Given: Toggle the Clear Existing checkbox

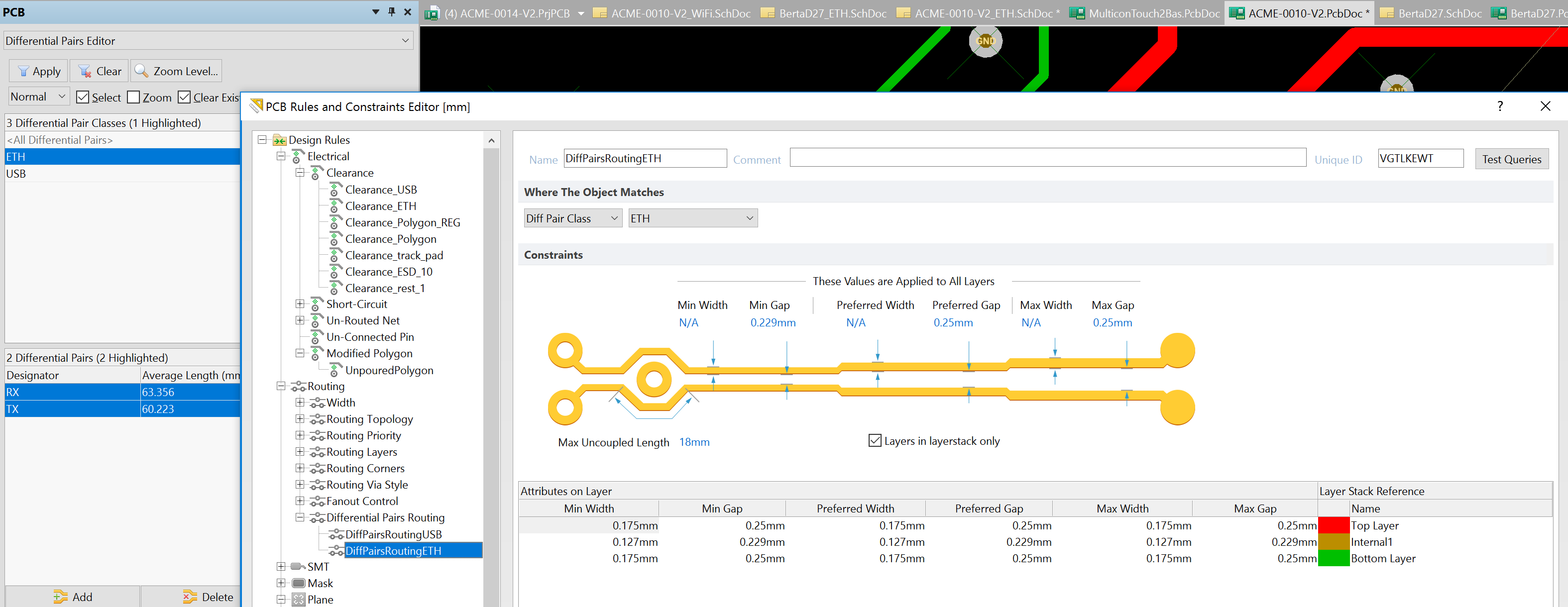Looking at the screenshot, I should coord(185,97).
